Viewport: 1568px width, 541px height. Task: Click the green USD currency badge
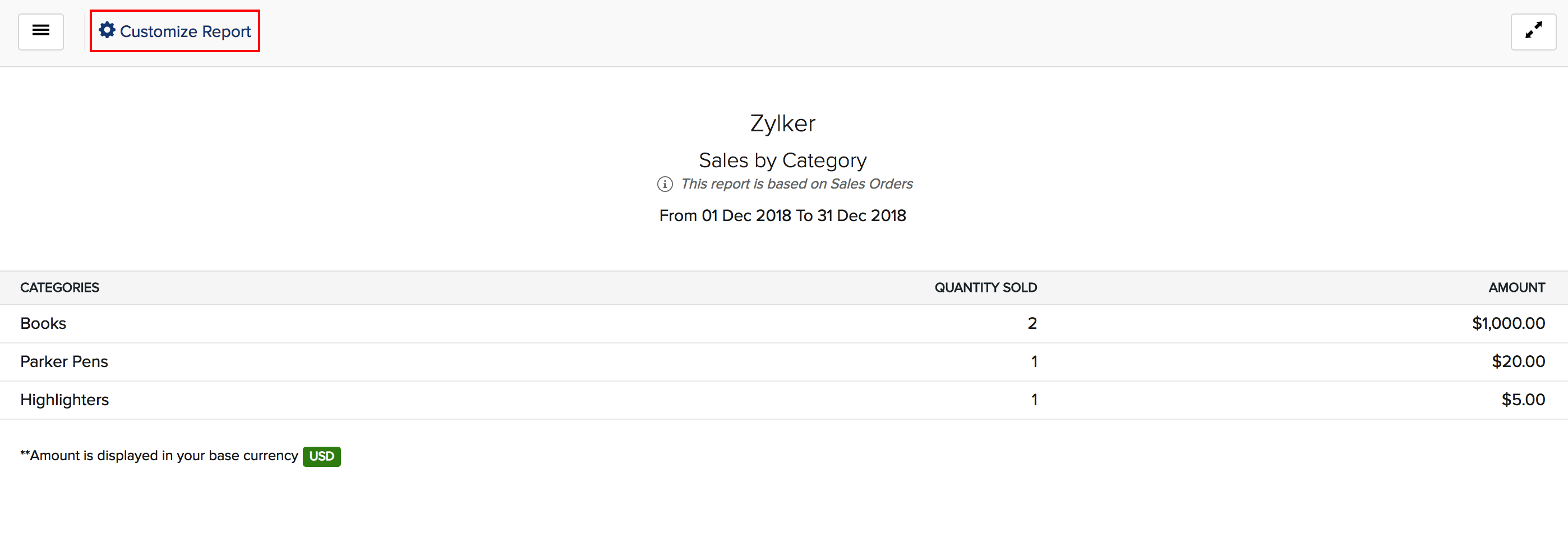[321, 456]
